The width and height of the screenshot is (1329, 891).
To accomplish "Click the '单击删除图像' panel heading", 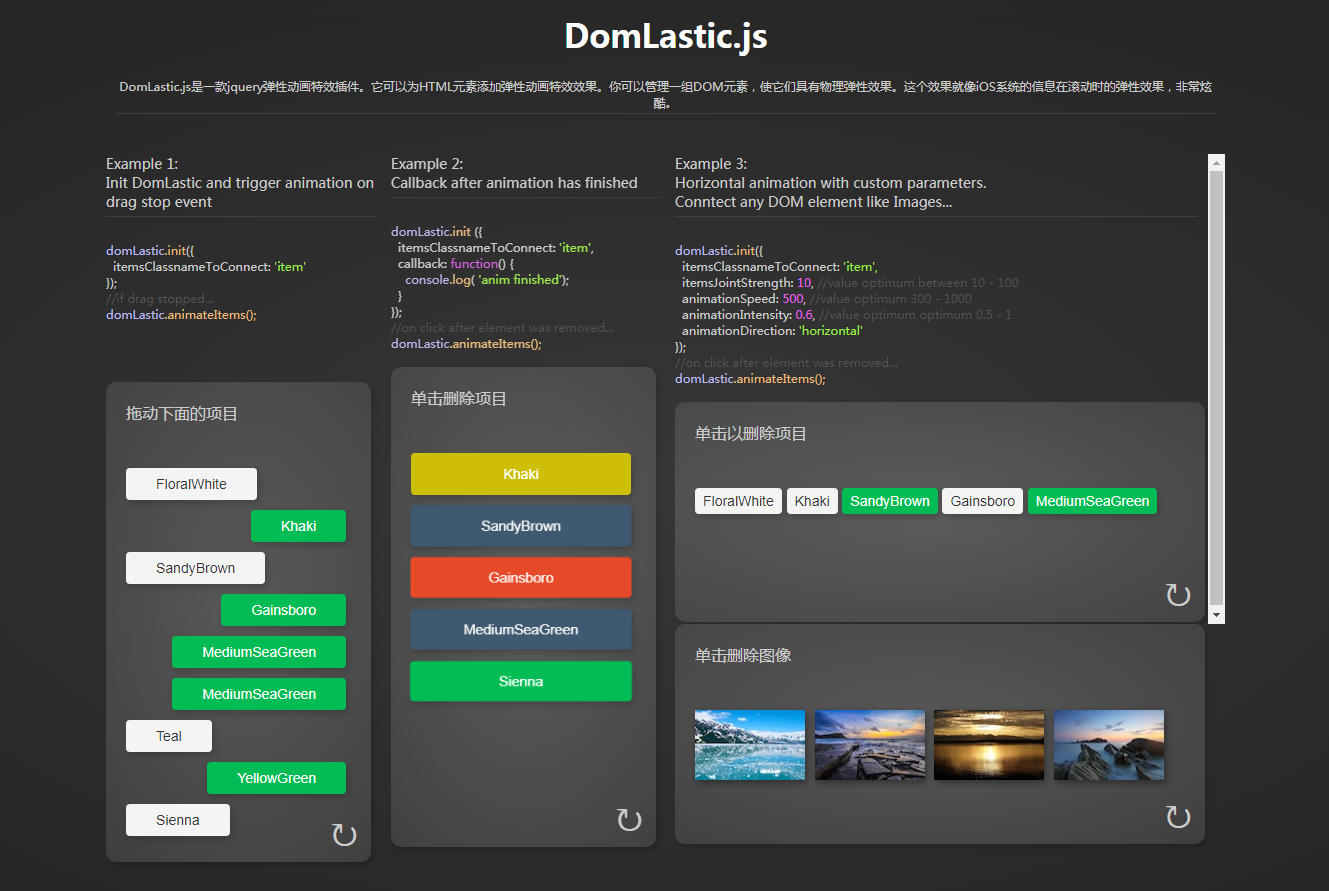I will 743,656.
